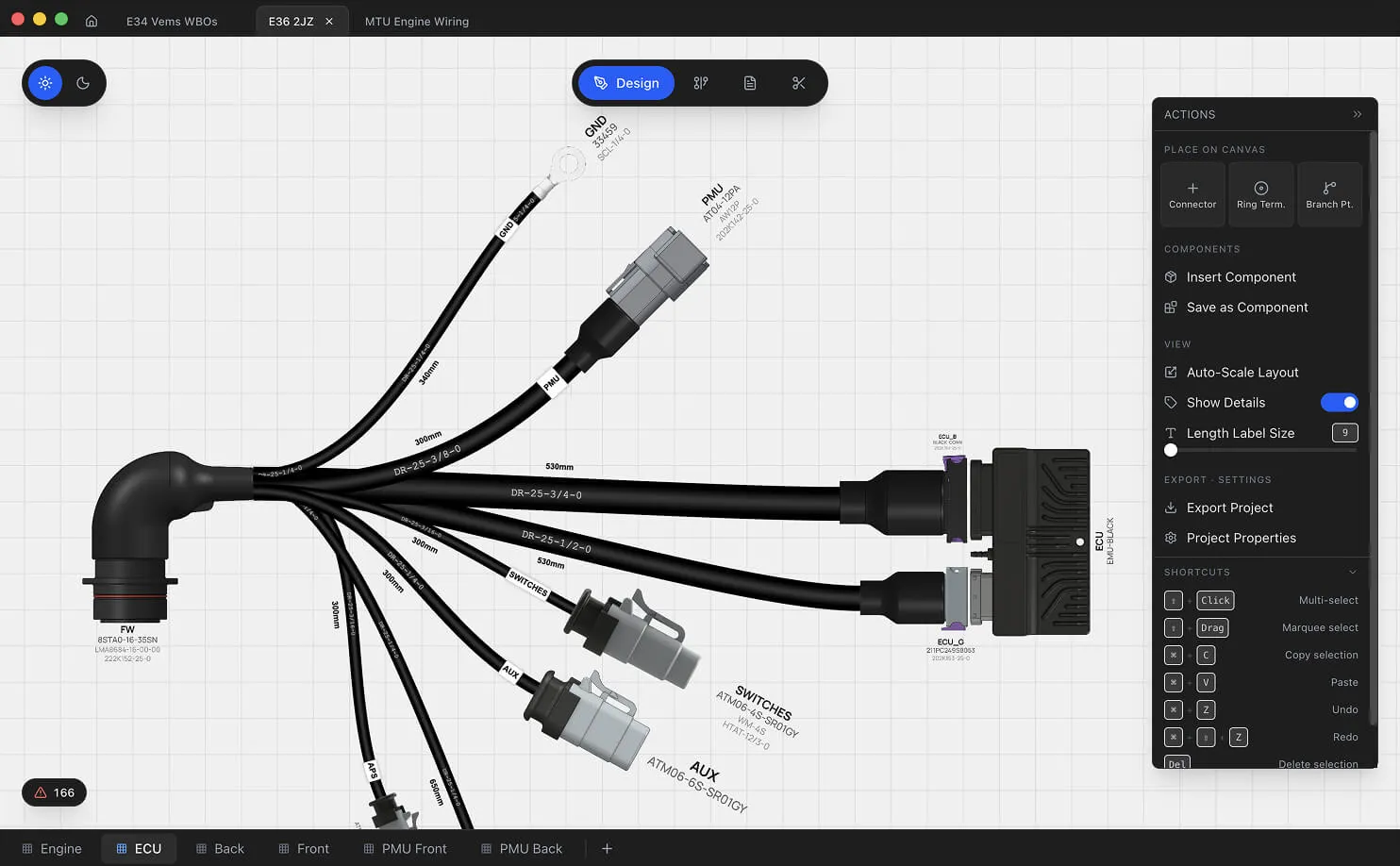Select the scissors cut mode icon

click(x=799, y=83)
